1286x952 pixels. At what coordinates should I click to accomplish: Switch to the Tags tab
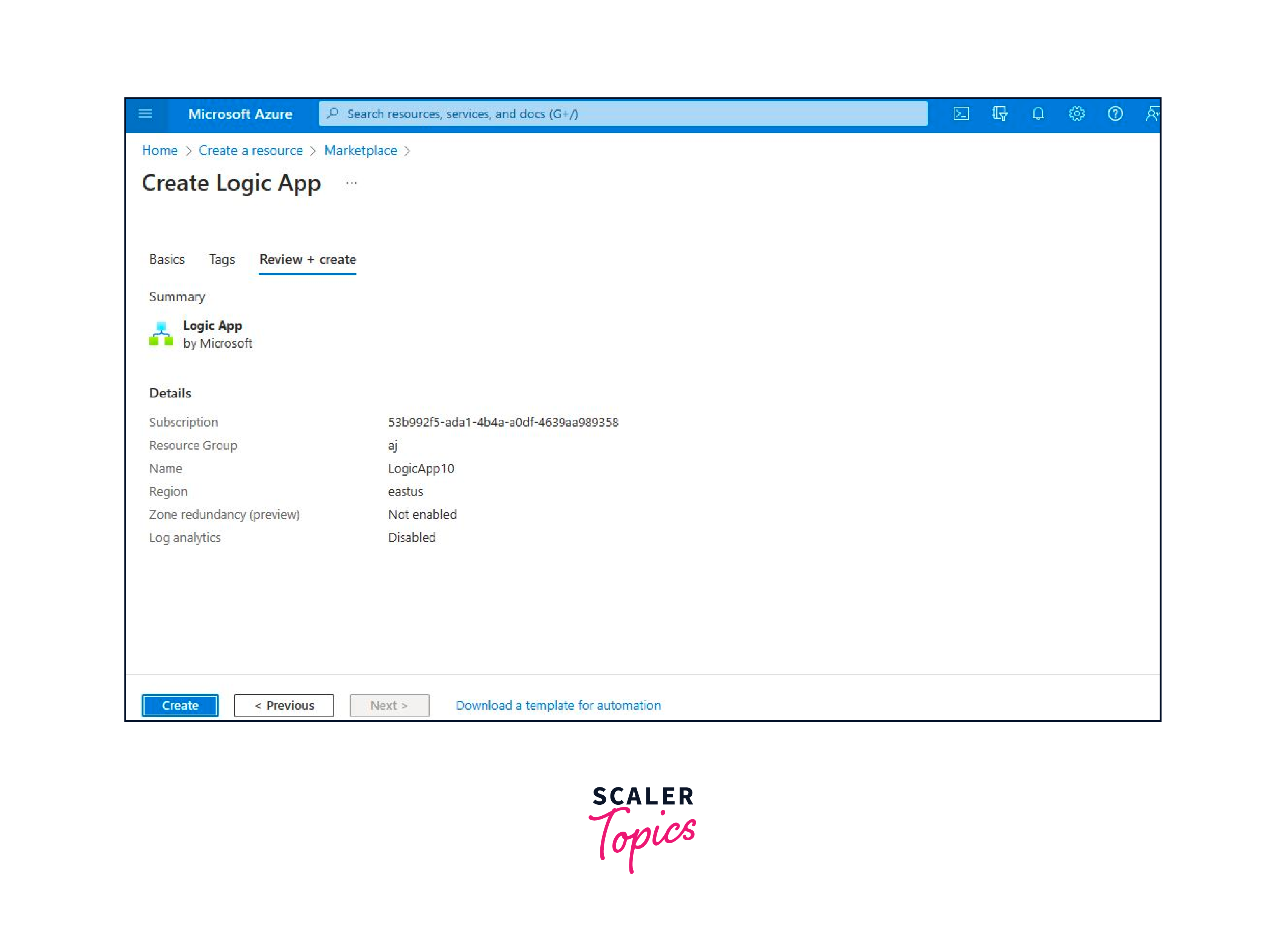click(x=221, y=259)
